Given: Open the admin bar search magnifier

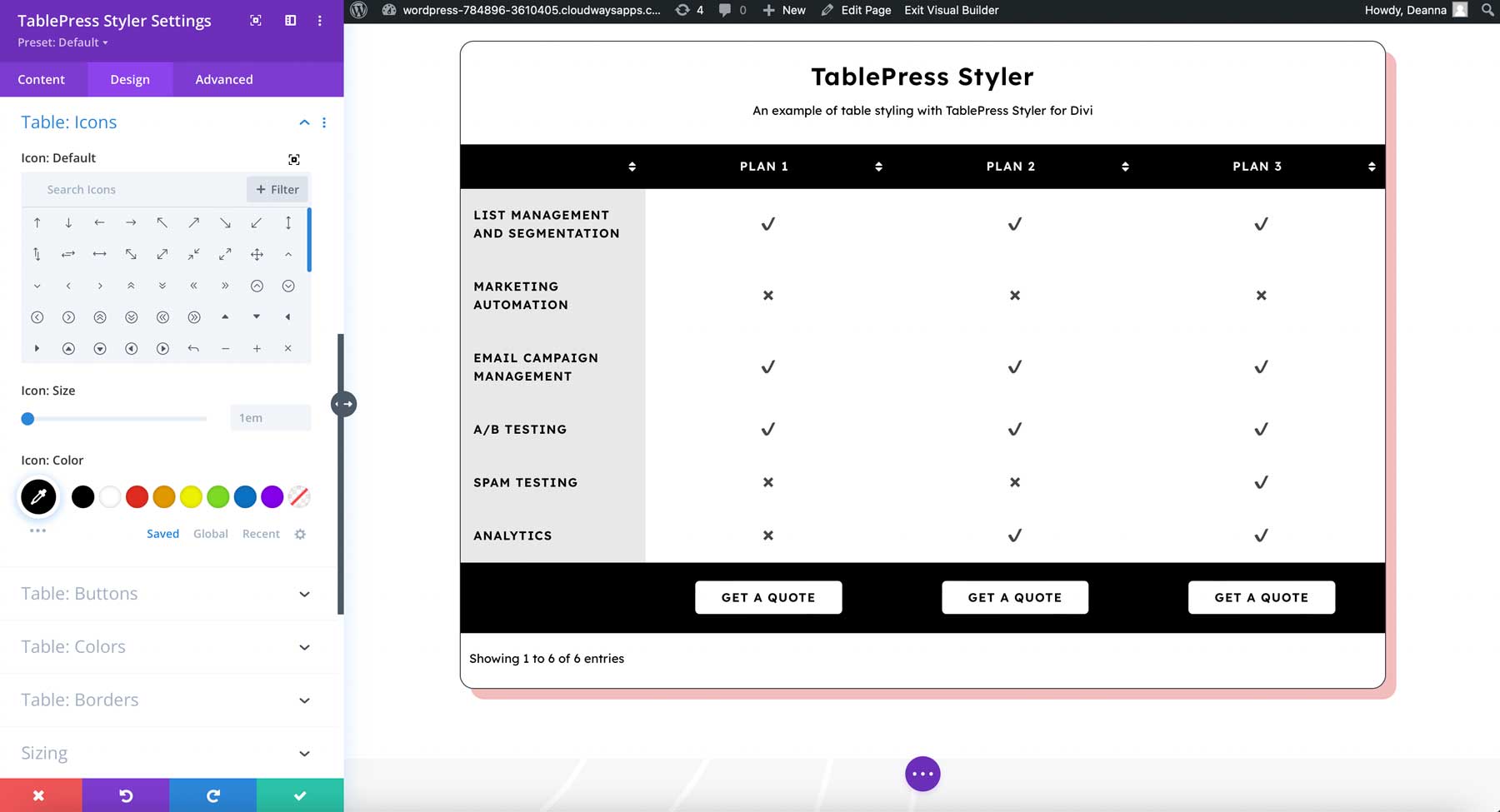Looking at the screenshot, I should (1487, 10).
